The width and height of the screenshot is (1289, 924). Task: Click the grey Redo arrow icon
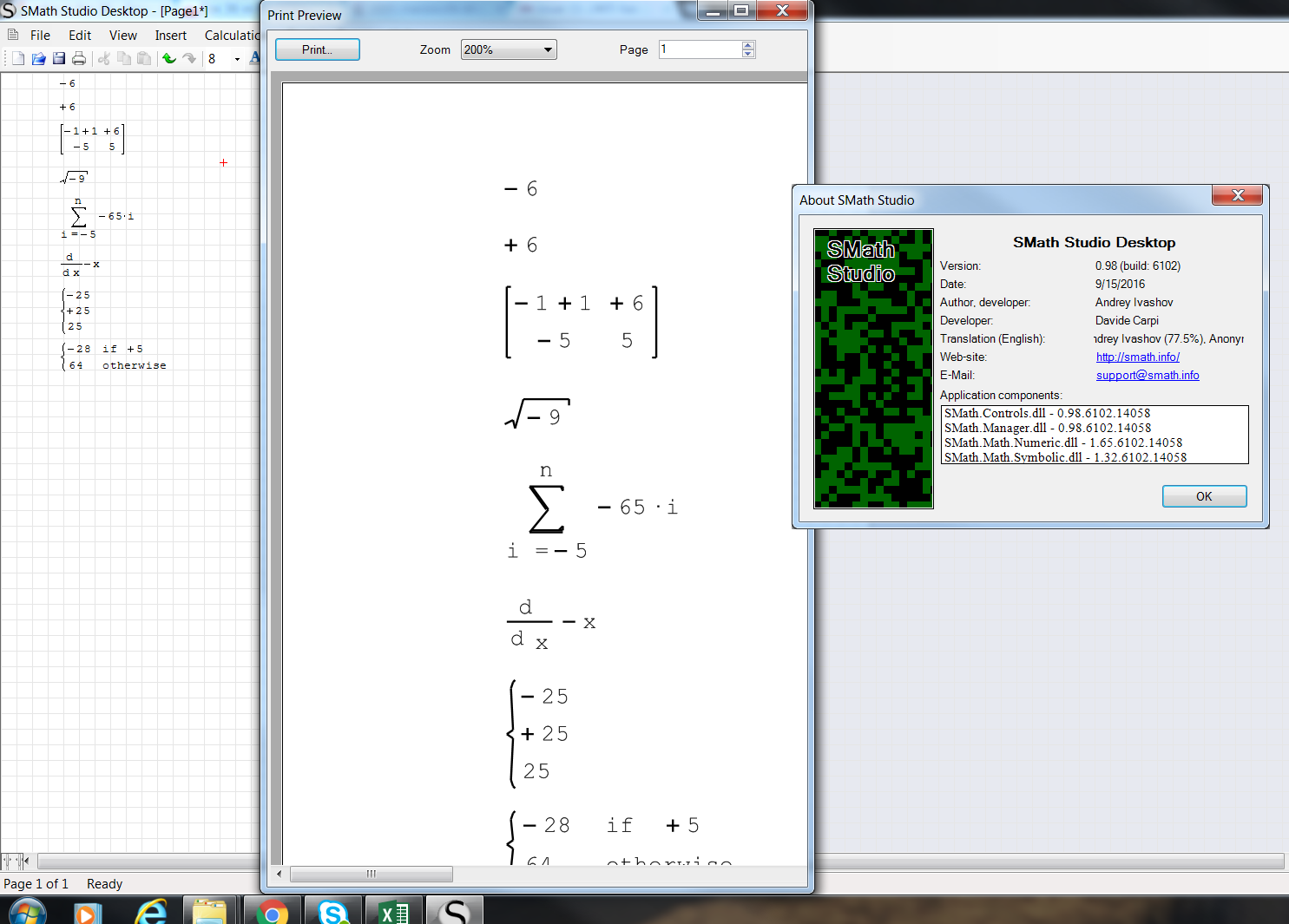point(189,58)
